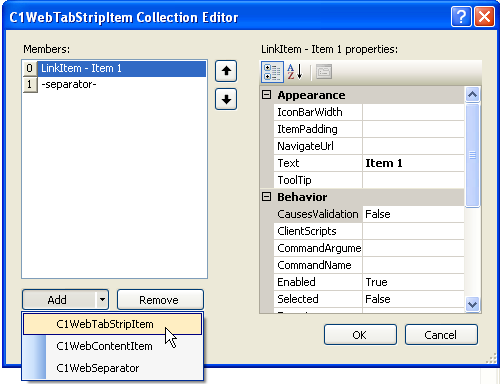Click the IconBarWidth value field
The image size is (500, 384).
pos(413,112)
